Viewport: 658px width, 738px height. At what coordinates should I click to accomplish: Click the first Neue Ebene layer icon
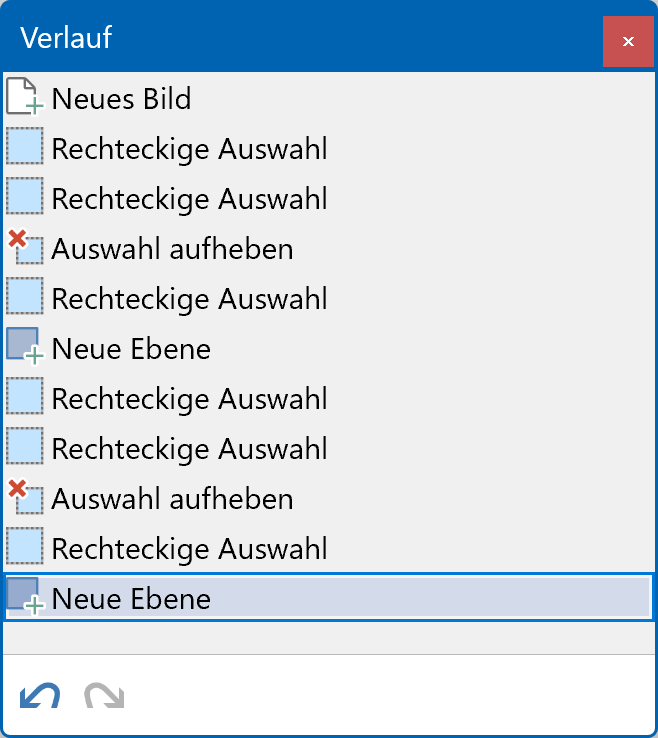[24, 346]
